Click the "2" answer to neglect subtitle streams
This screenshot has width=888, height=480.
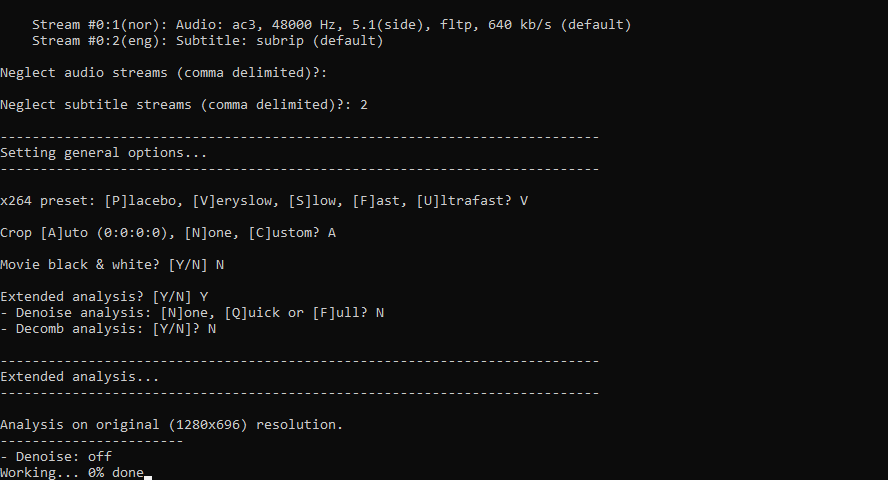364,105
